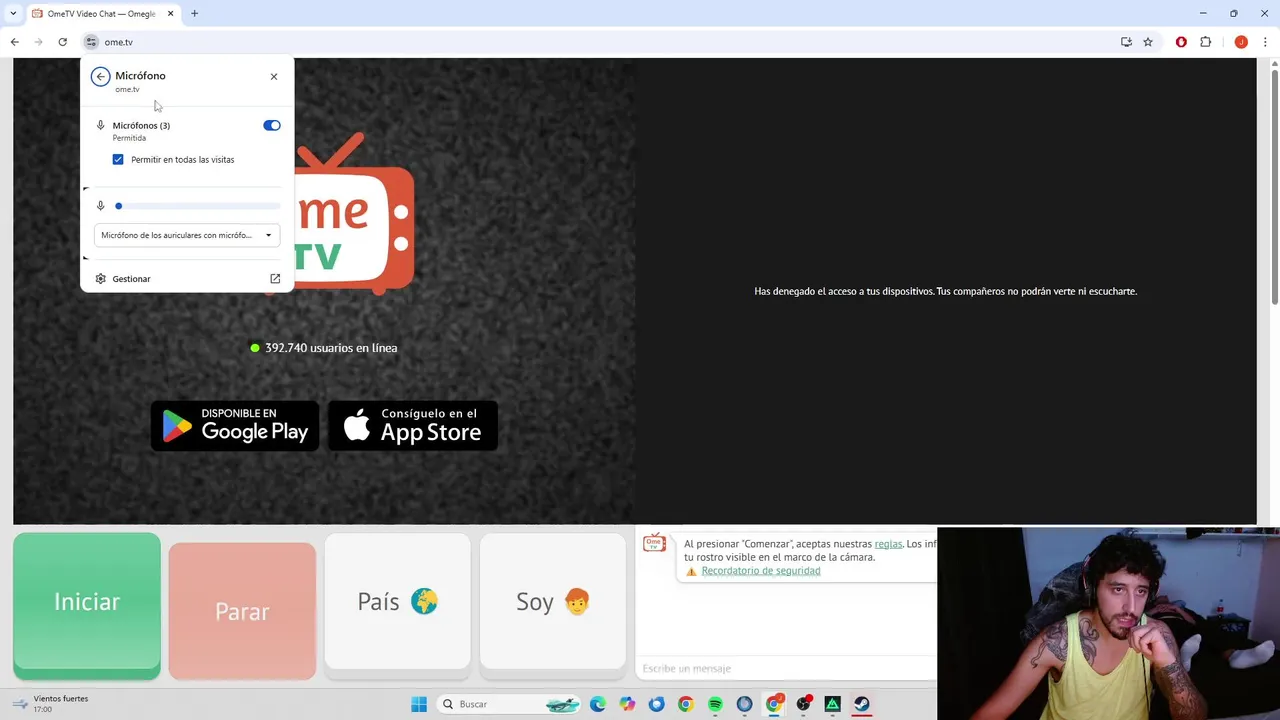
Task: Go back to the previous page
Action: 15,42
